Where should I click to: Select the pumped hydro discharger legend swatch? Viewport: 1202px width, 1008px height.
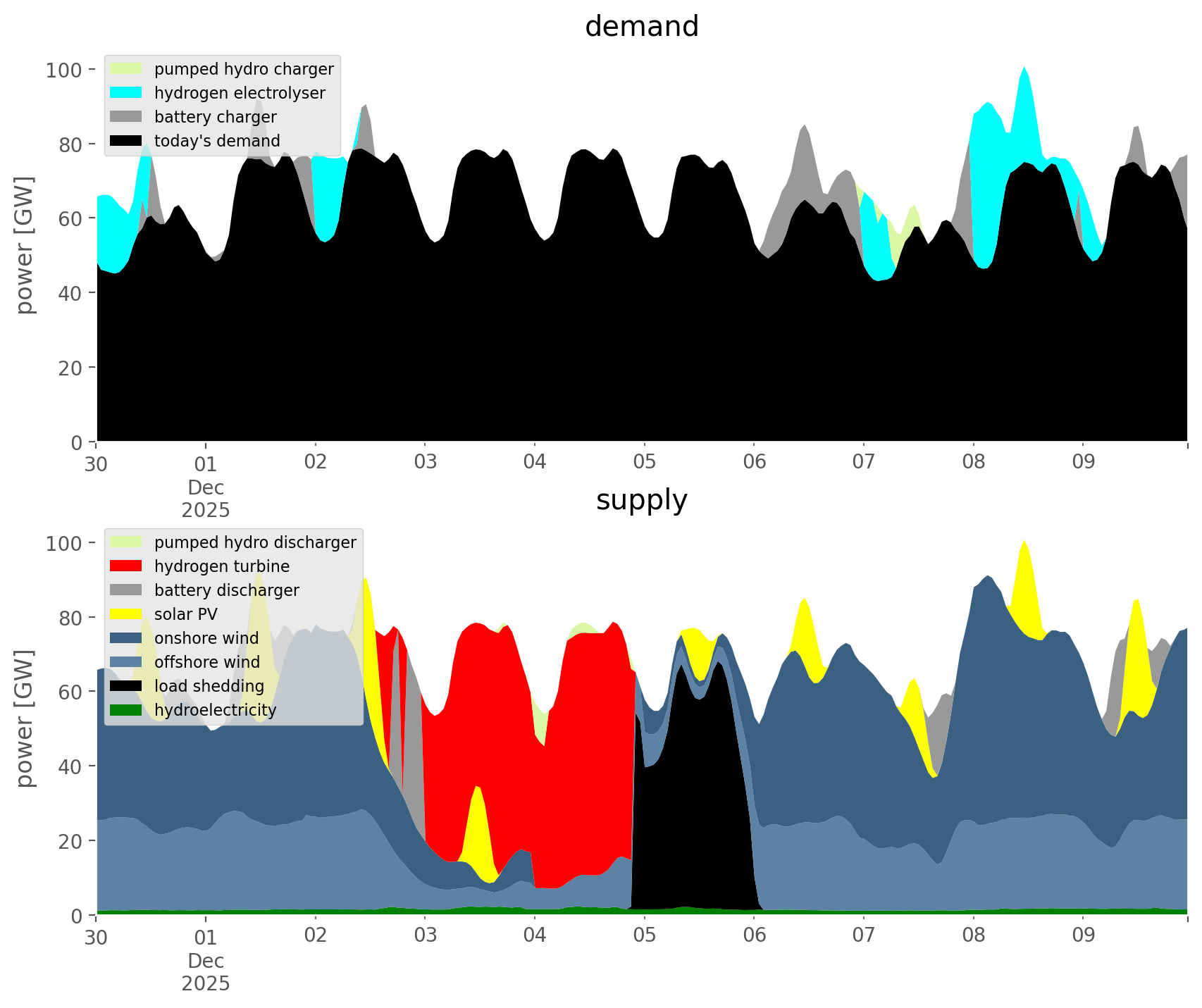(x=126, y=542)
